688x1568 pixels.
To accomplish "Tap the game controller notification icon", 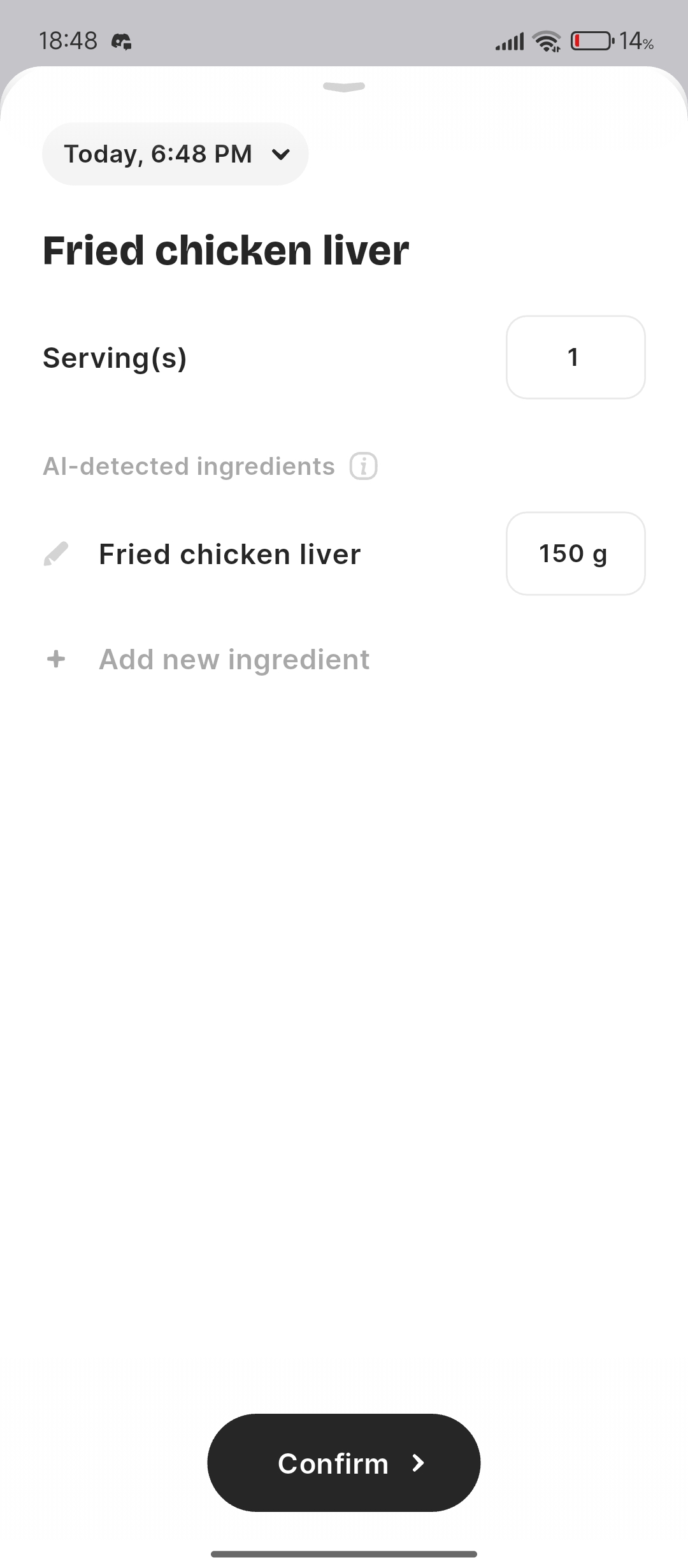I will [x=122, y=41].
